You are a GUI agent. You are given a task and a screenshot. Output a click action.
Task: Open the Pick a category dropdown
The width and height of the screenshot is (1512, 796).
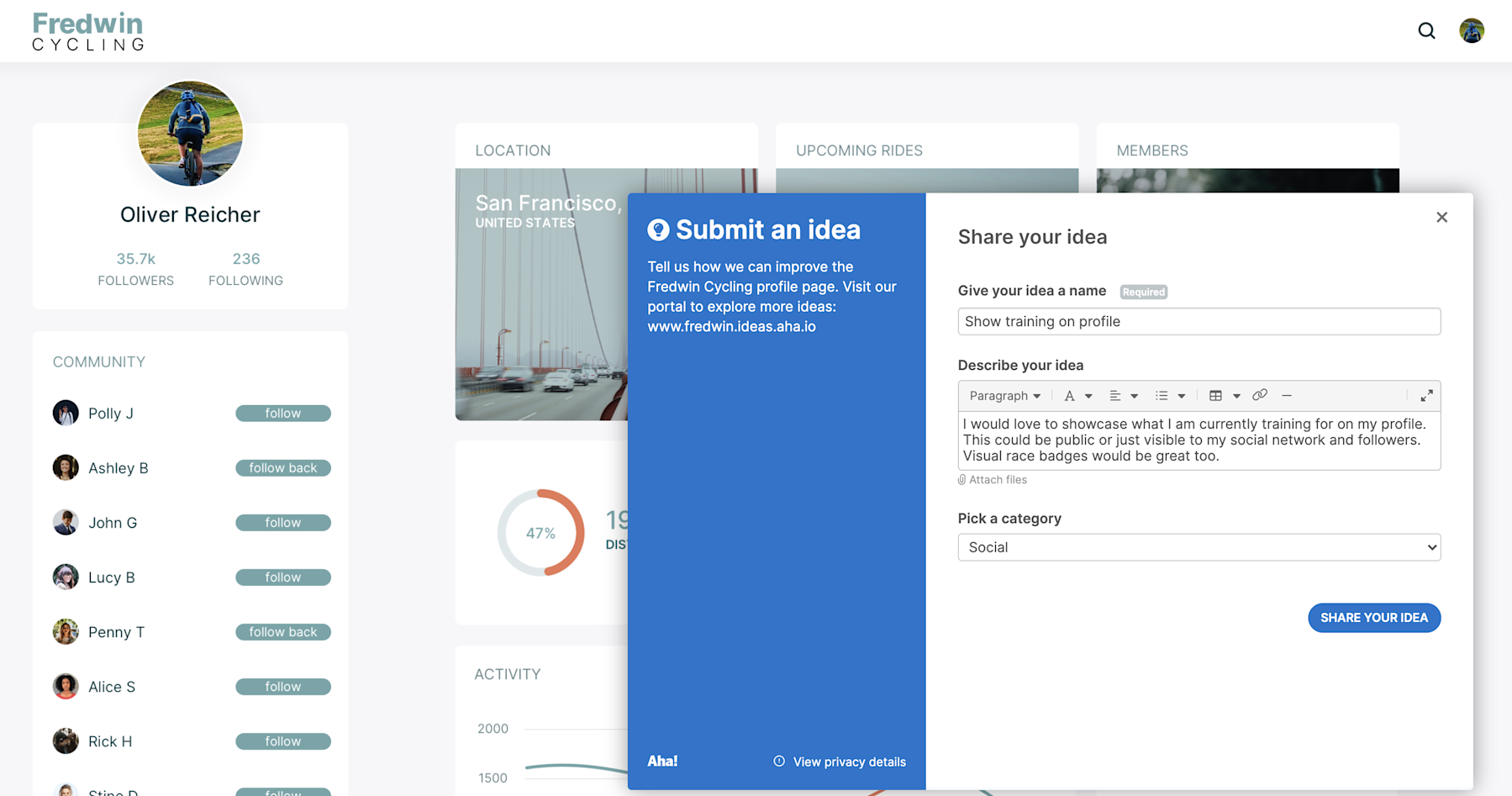pyautogui.click(x=1199, y=546)
